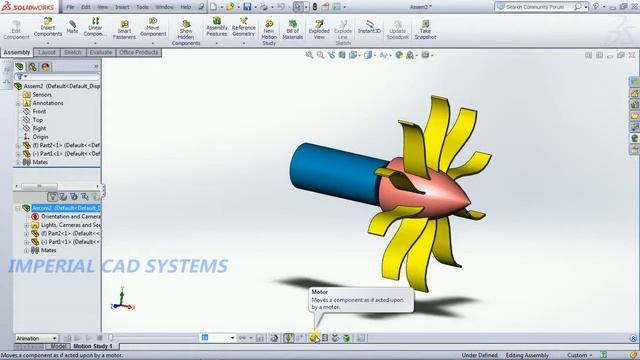Screen dimensions: 640x360
Task: Open the Help question mark icon
Action: tap(596, 7)
